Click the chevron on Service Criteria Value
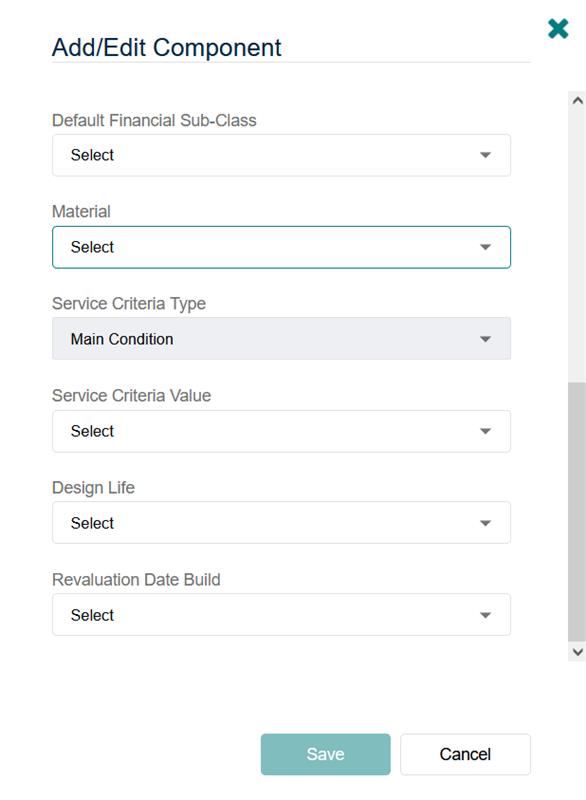The image size is (586, 800). [x=486, y=430]
